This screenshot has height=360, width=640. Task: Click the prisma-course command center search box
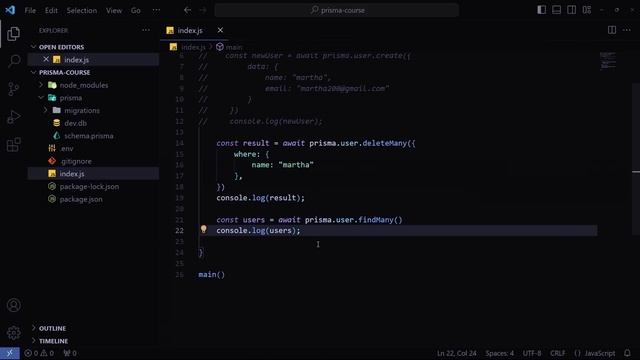336,10
